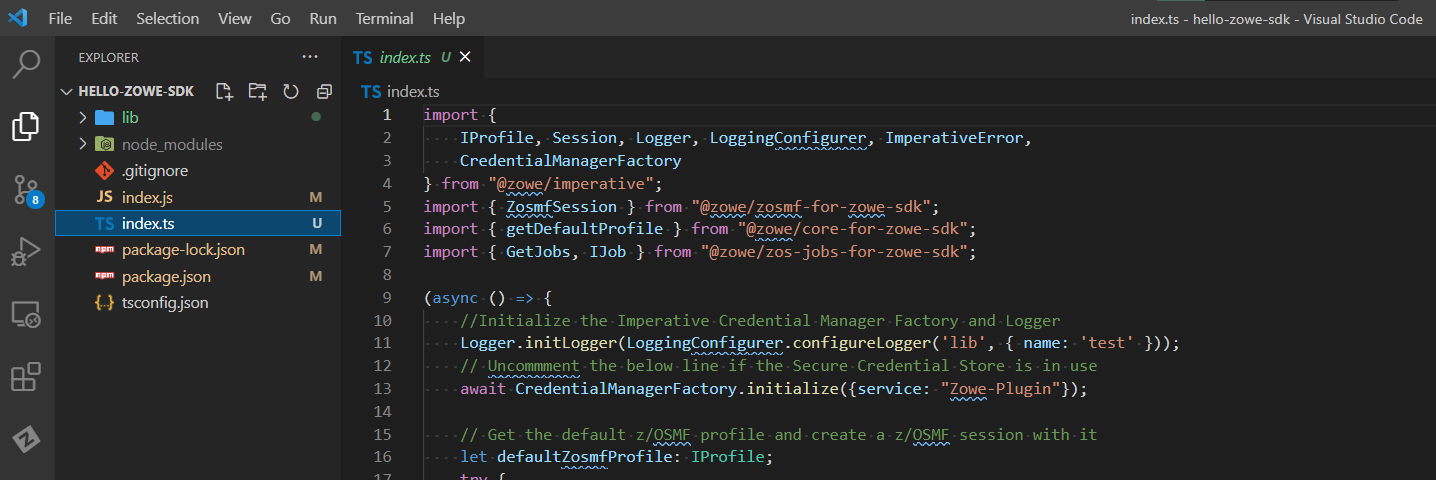The height and width of the screenshot is (480, 1436).
Task: Open the View menu
Action: [235, 18]
